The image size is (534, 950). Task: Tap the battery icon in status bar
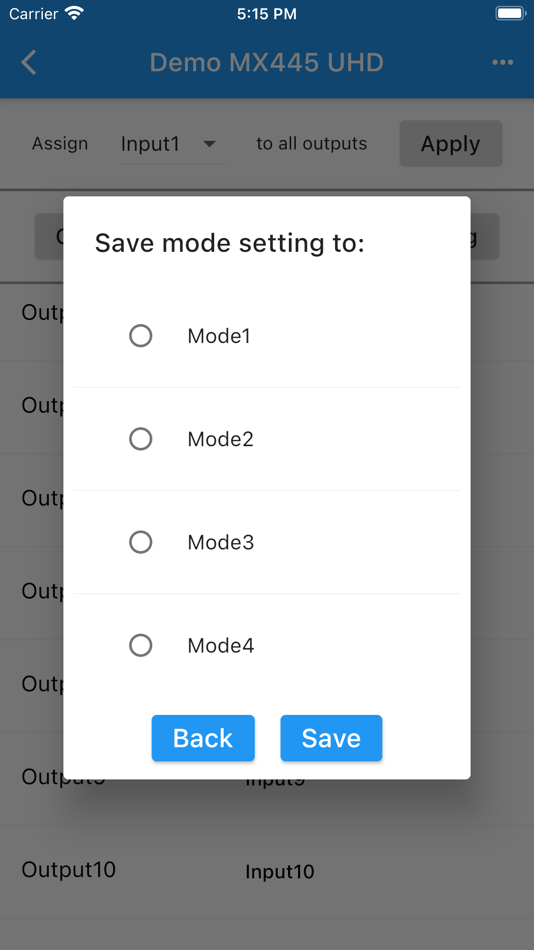tap(509, 13)
